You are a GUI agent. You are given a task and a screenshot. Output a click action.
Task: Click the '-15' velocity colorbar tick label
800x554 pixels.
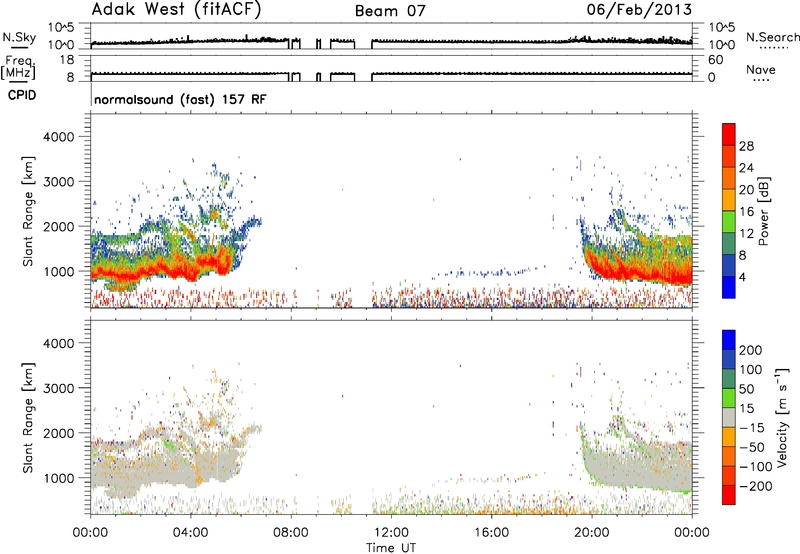click(752, 428)
